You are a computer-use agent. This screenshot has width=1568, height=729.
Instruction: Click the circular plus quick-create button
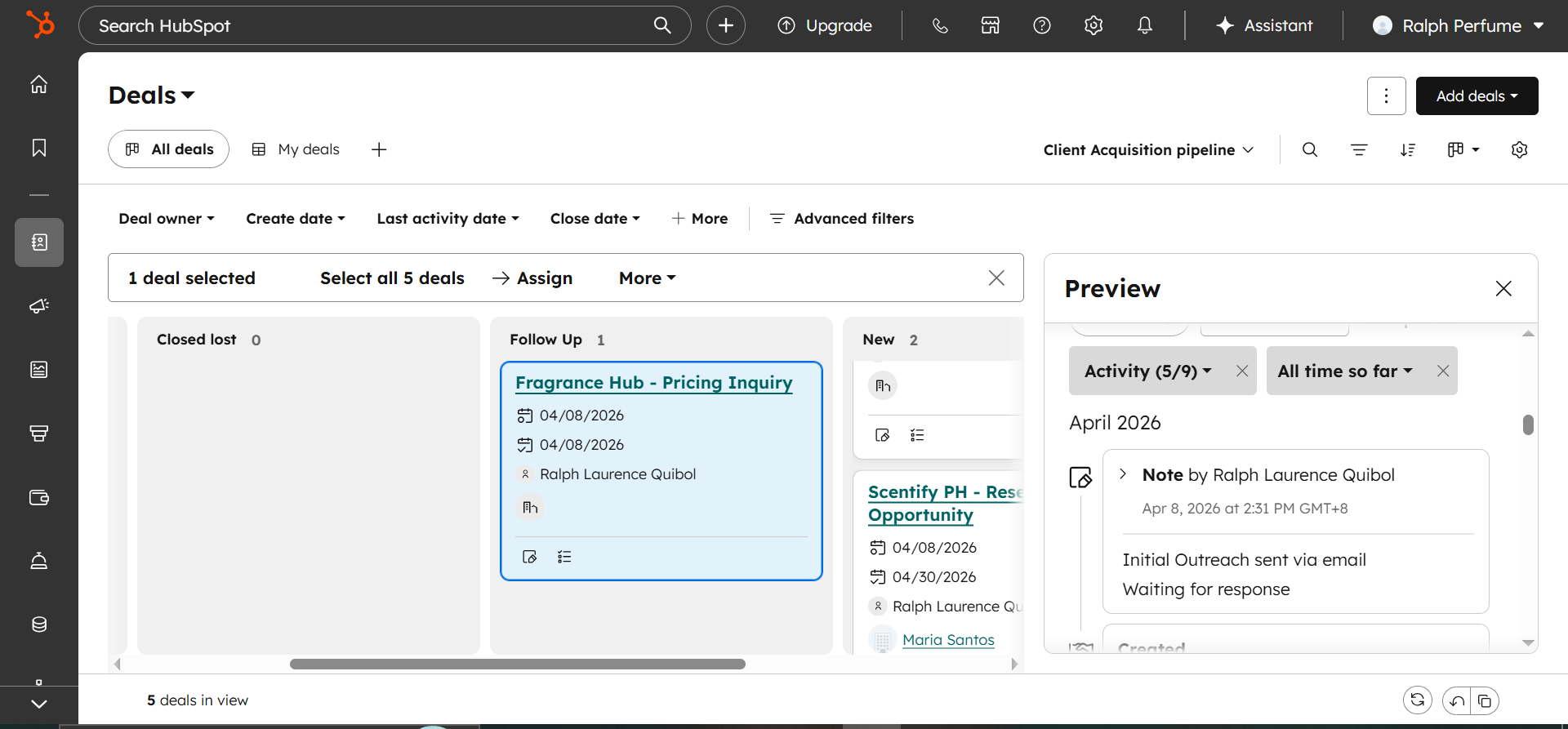coord(726,25)
